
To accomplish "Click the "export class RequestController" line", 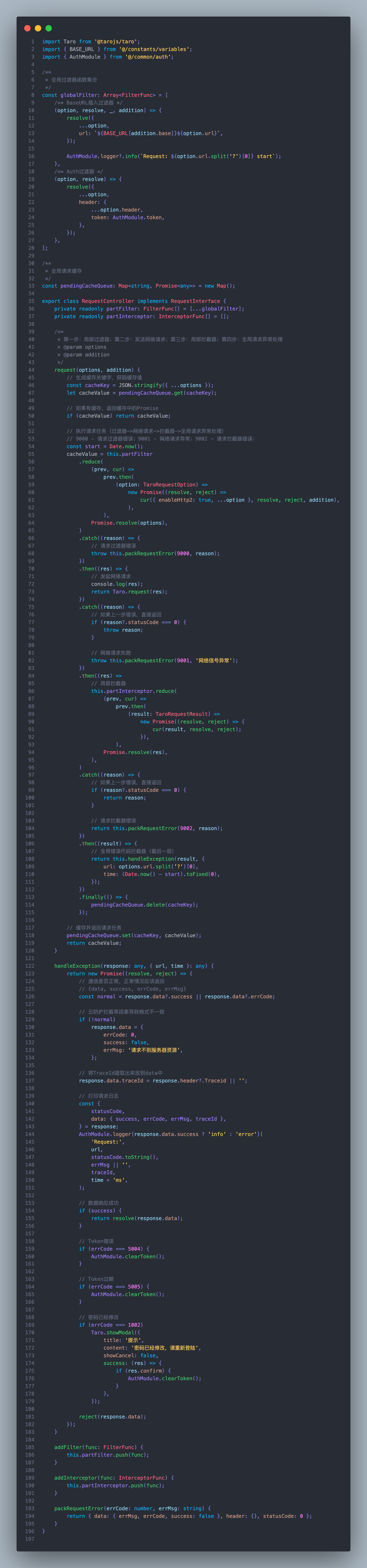I will [134, 301].
